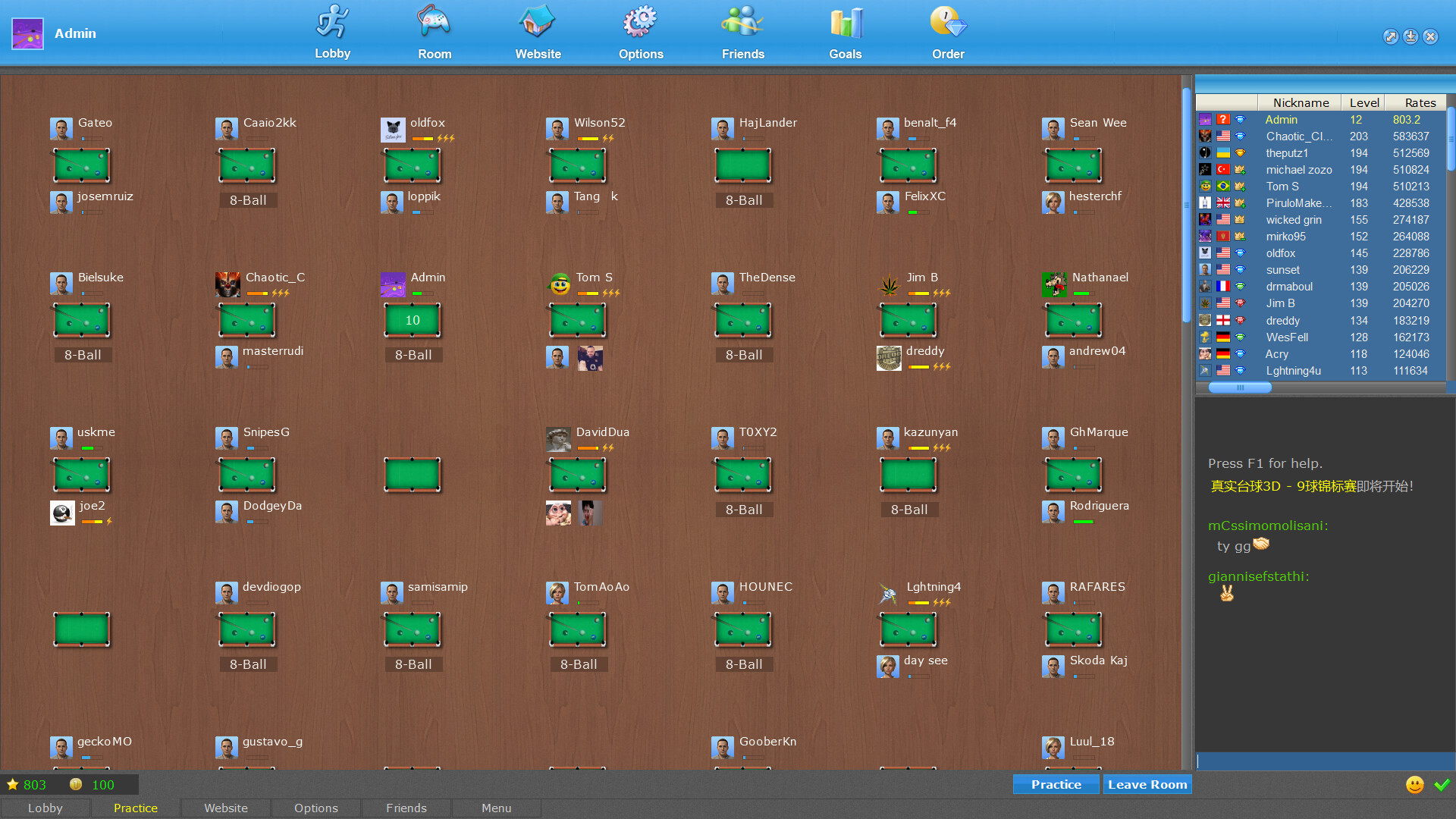The width and height of the screenshot is (1456, 819).
Task: Open the table of Chaotic_C and masterrudi
Action: pyautogui.click(x=247, y=320)
